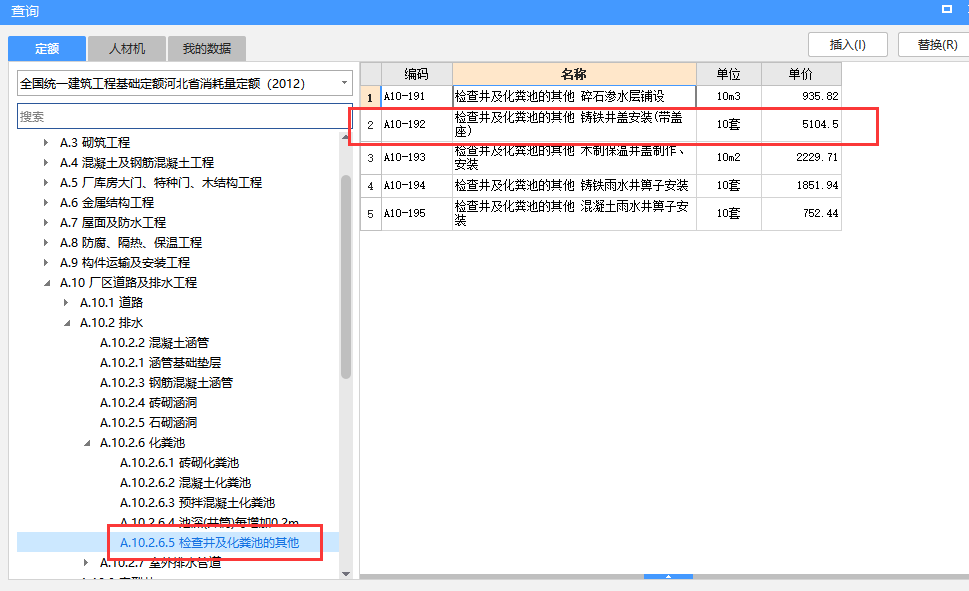Viewport: 969px width, 591px height.
Task: Open the 我的数据 tab
Action: (206, 48)
